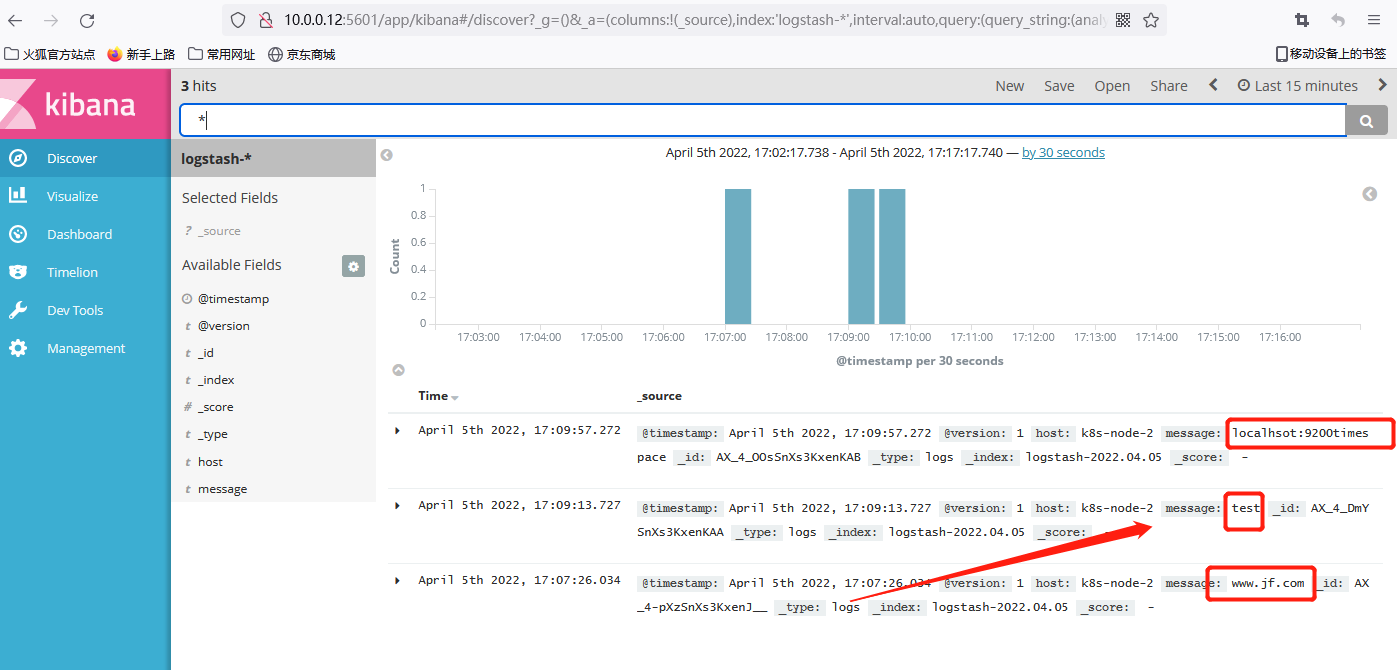Click the histogram bar at 17:07

[738, 256]
